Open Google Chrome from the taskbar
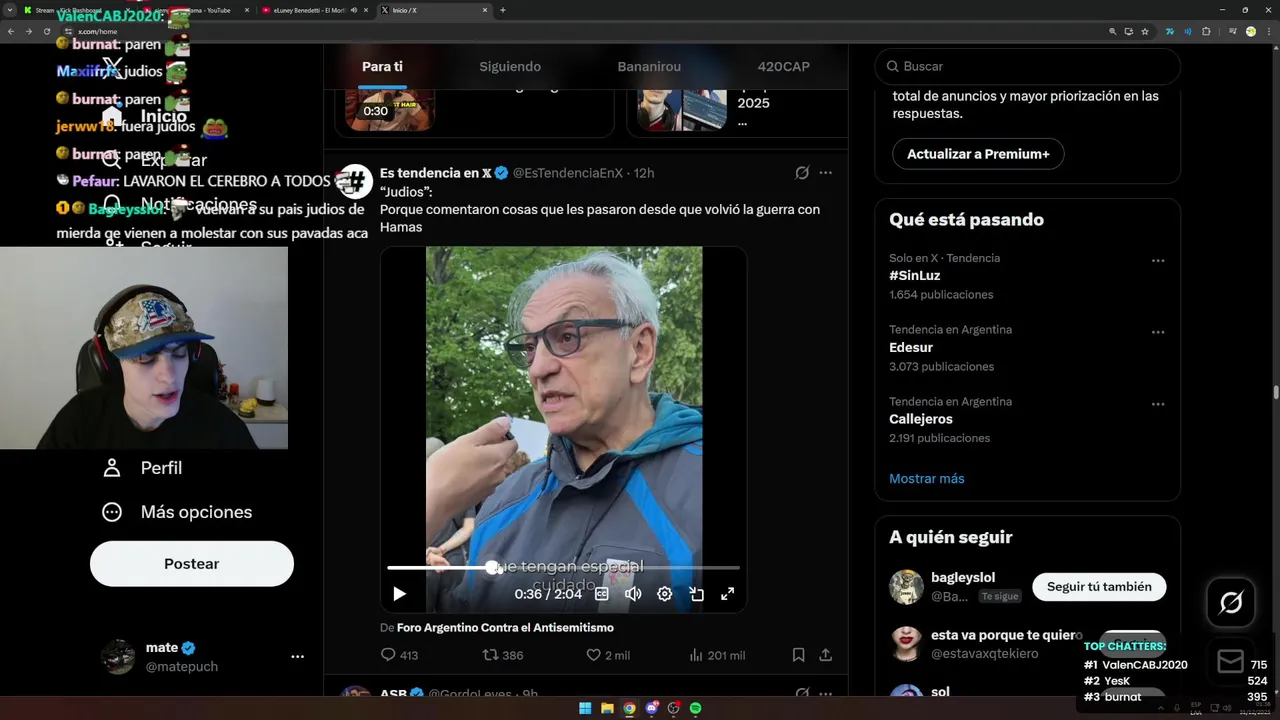1280x720 pixels. 629,708
